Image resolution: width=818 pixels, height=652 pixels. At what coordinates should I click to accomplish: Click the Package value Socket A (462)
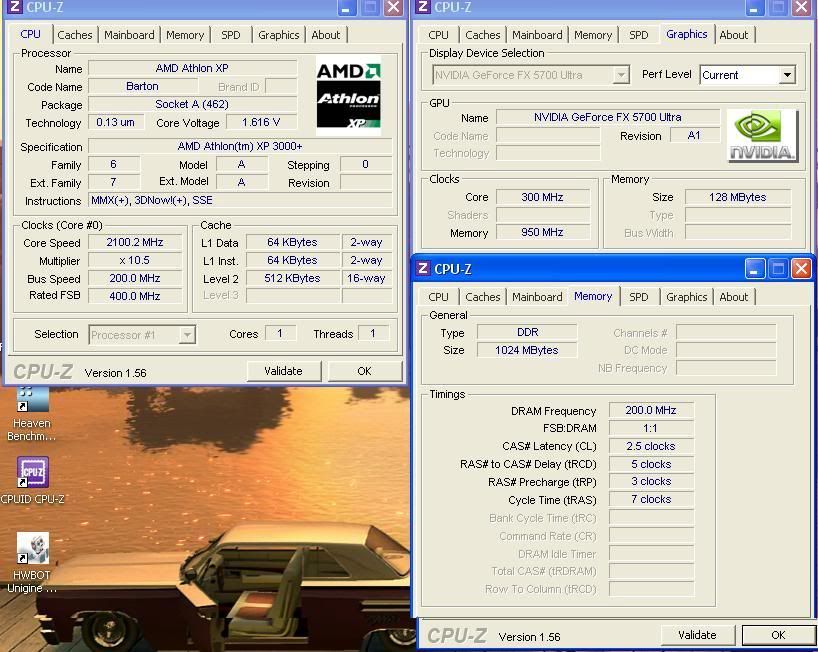[192, 104]
